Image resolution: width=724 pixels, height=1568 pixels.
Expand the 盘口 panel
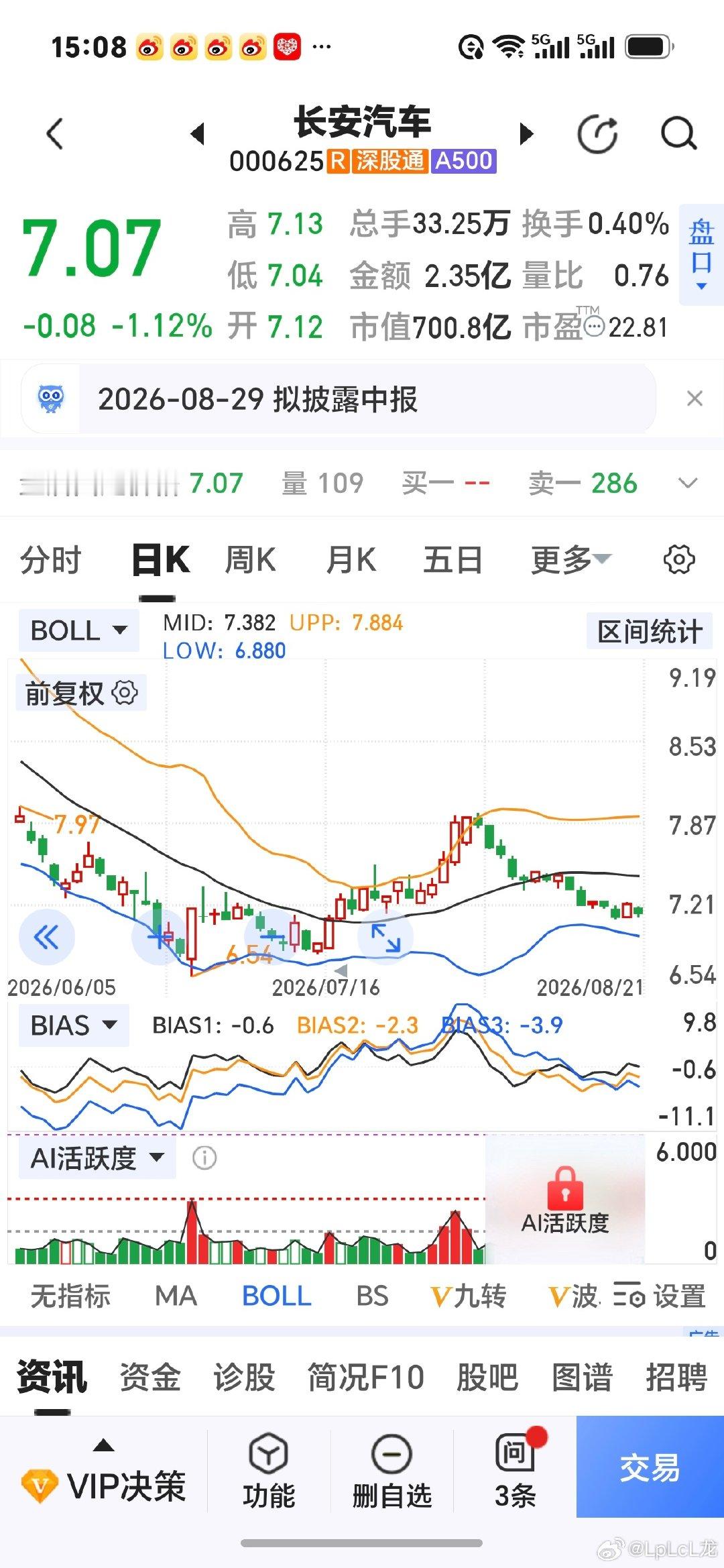click(x=701, y=255)
